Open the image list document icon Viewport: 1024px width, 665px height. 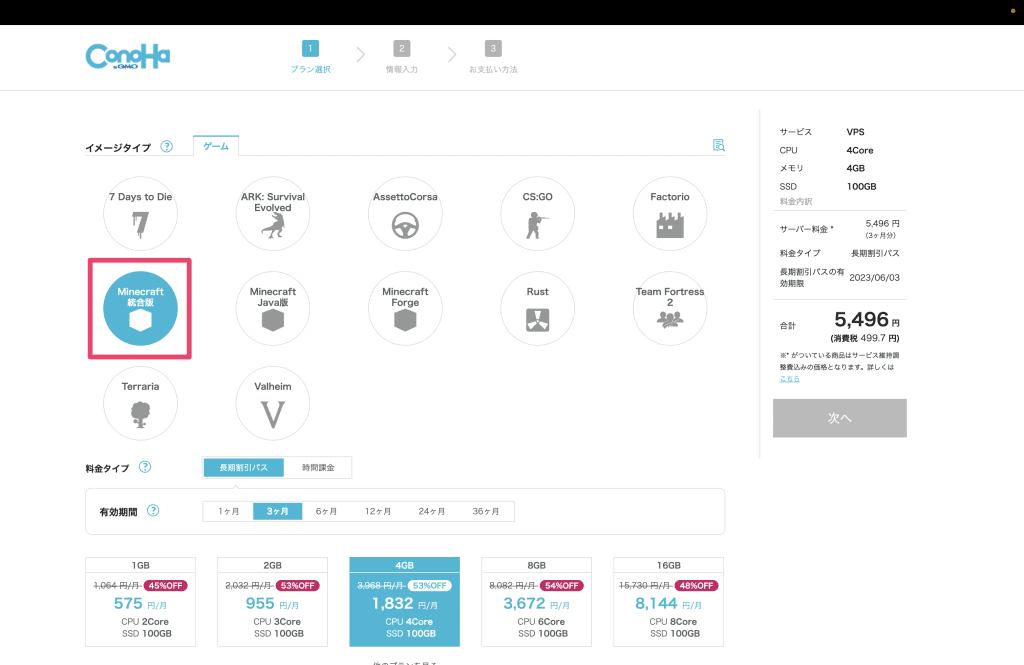click(718, 145)
